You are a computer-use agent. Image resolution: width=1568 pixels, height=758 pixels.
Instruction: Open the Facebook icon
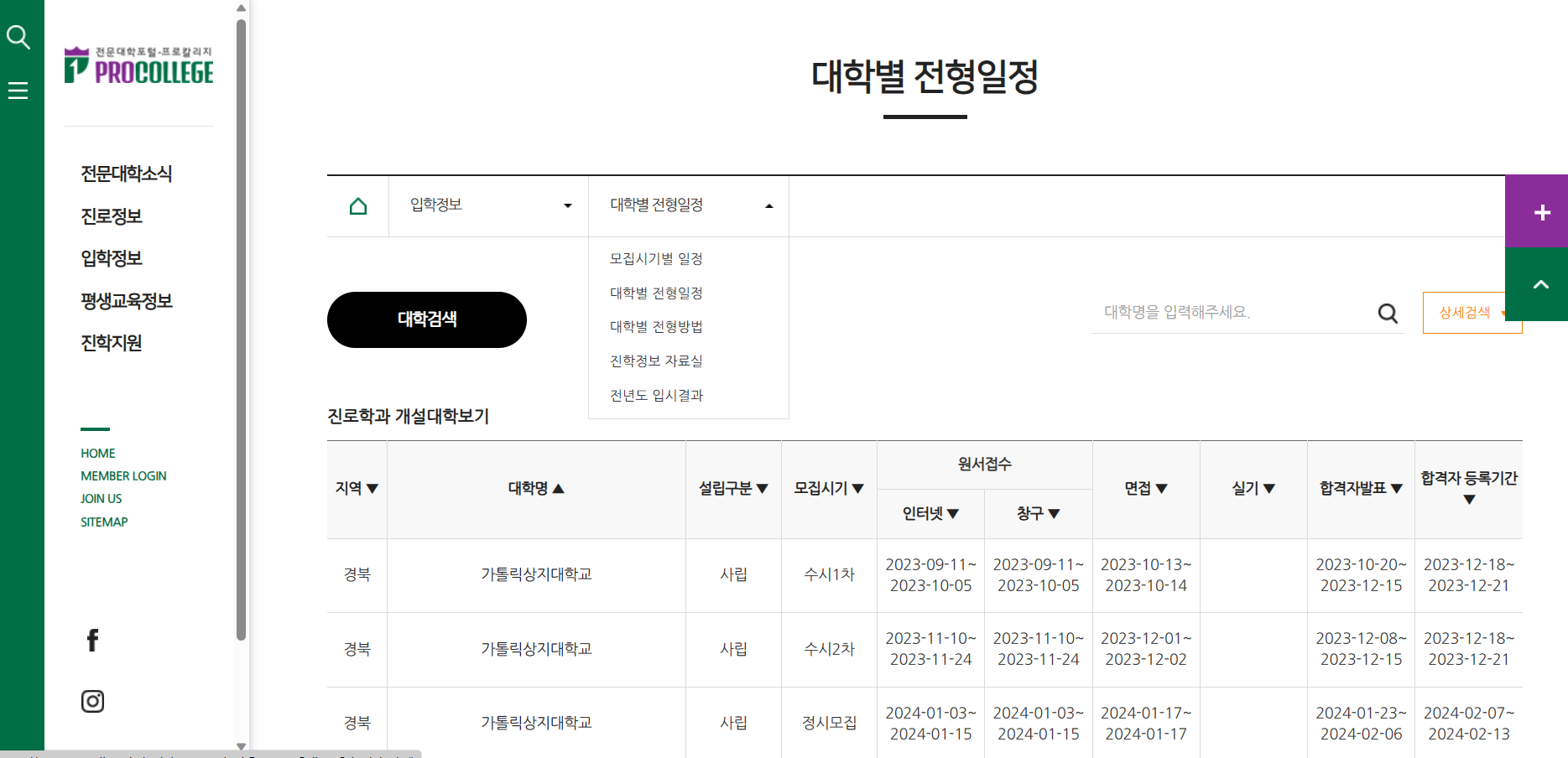(x=92, y=641)
